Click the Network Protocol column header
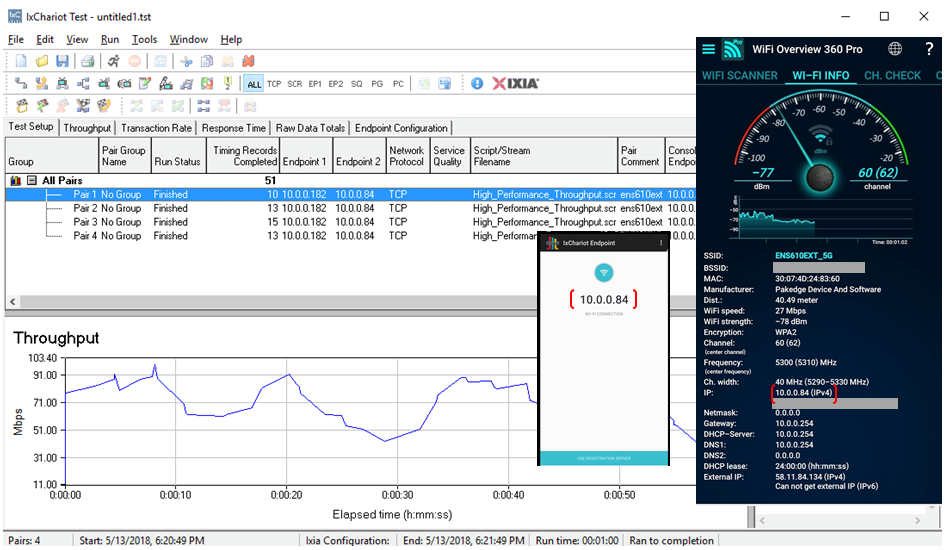This screenshot has height=550, width=948. click(x=407, y=156)
